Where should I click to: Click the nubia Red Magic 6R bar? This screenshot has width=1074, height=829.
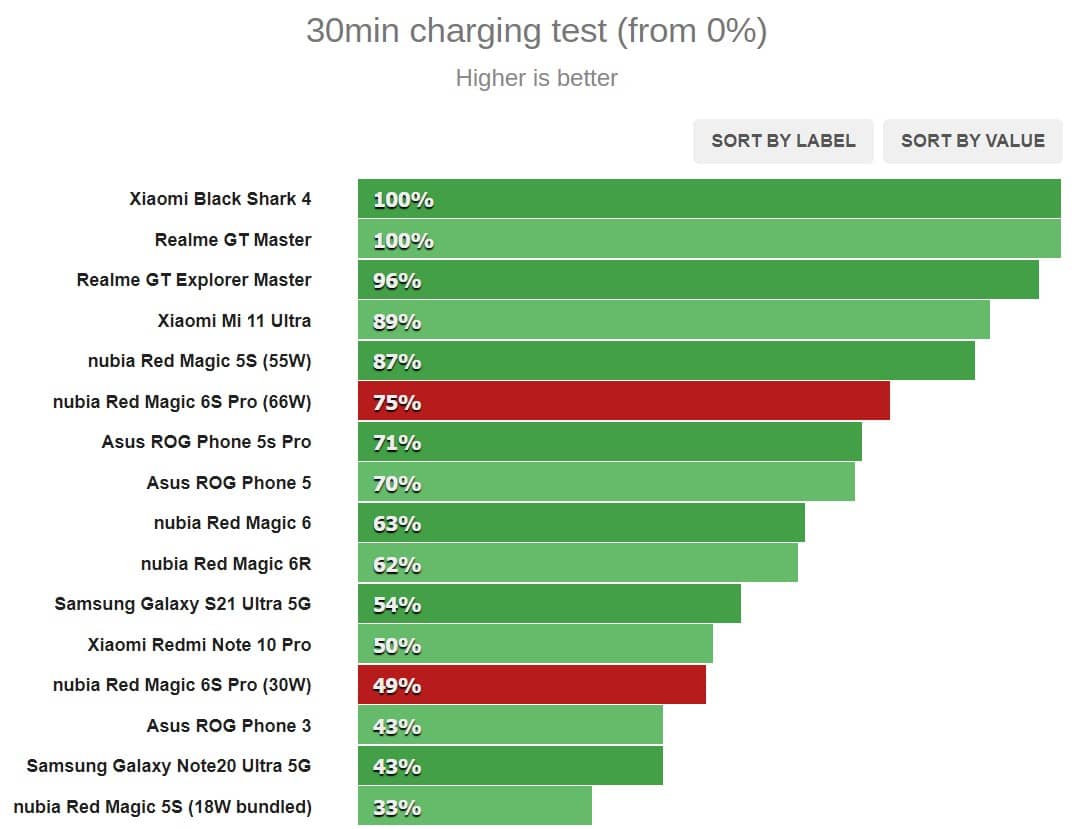click(578, 564)
